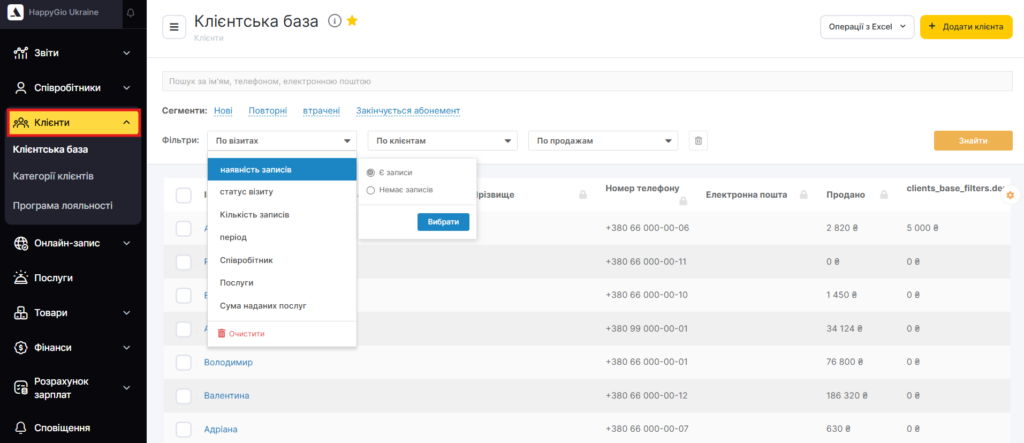
Task: Click the Товари sidebar icon
Action: click(21, 313)
